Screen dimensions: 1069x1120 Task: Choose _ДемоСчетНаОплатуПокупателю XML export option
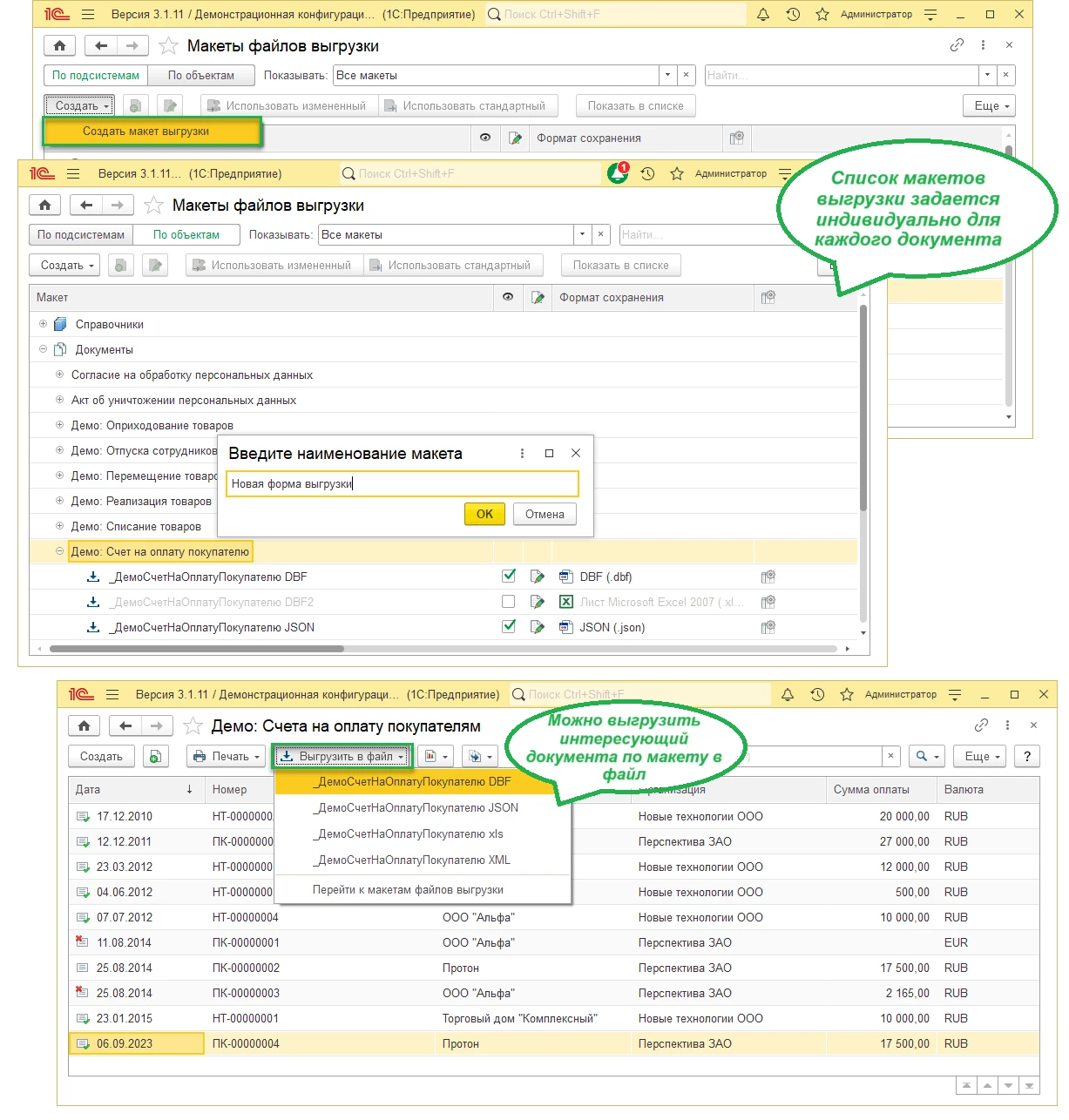[x=423, y=860]
